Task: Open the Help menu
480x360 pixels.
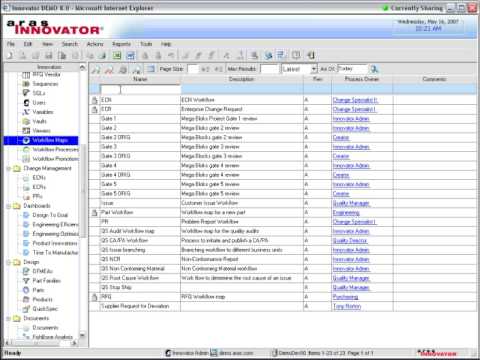Action: tap(166, 44)
